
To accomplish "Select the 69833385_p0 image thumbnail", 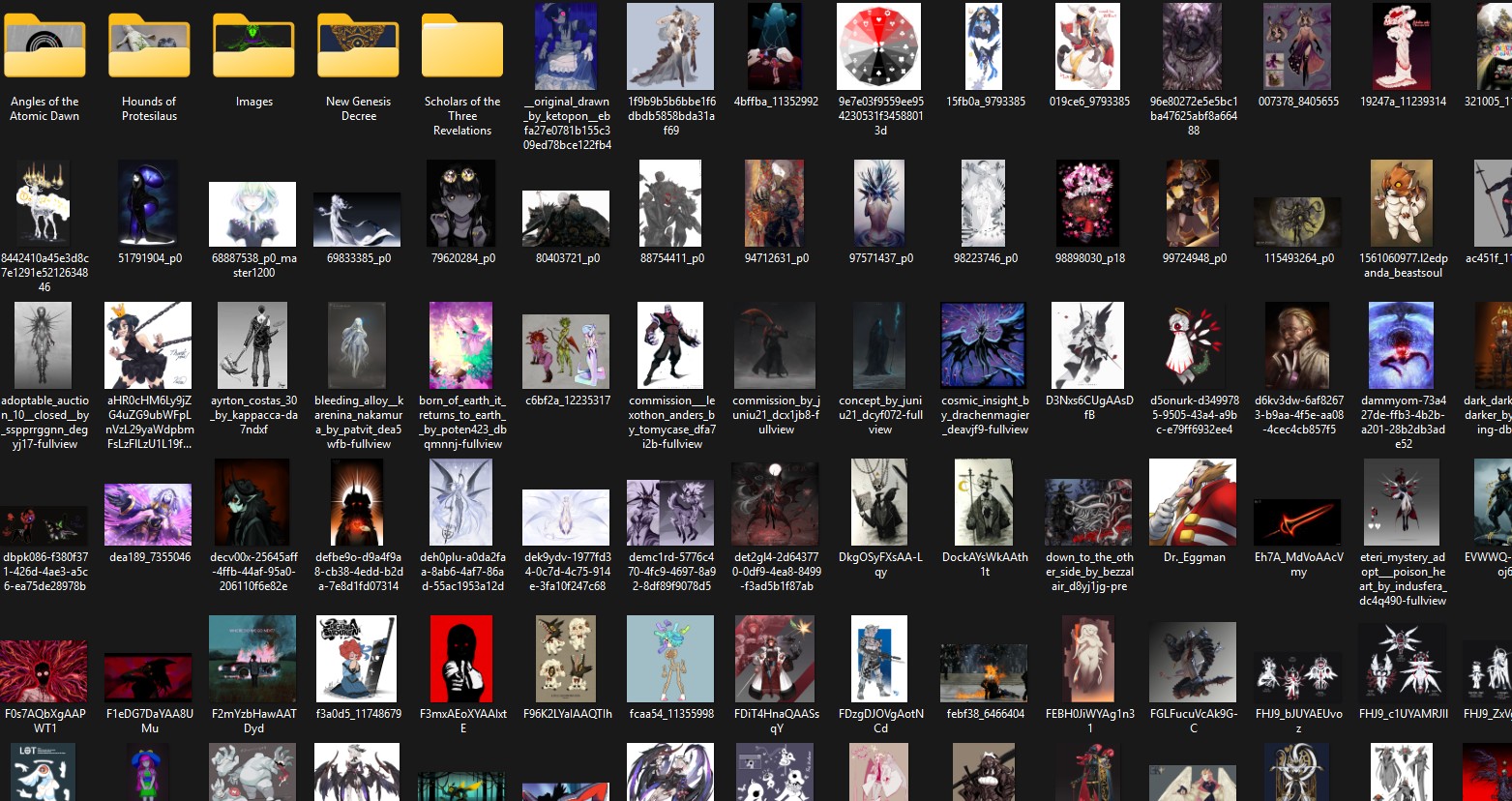I will tap(358, 220).
